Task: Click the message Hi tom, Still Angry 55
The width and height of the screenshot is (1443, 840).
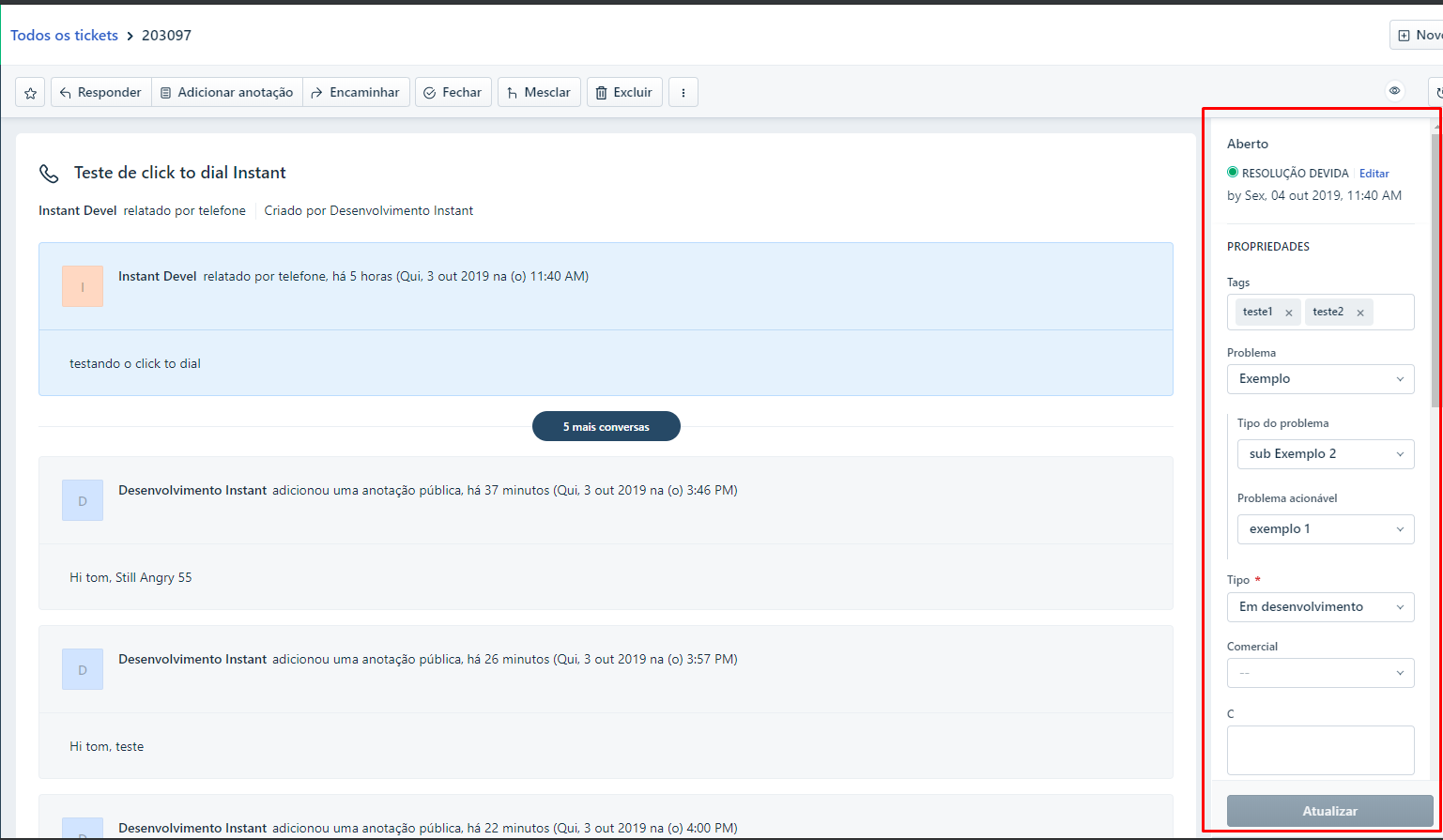Action: [x=130, y=577]
